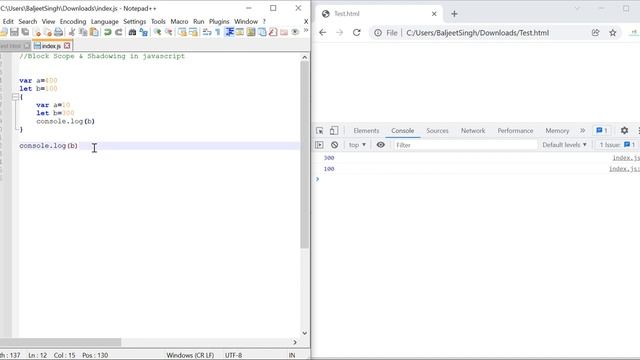Click the Save icon in Notepad++ toolbar
Viewport: 640px width, 360px height.
(14, 32)
